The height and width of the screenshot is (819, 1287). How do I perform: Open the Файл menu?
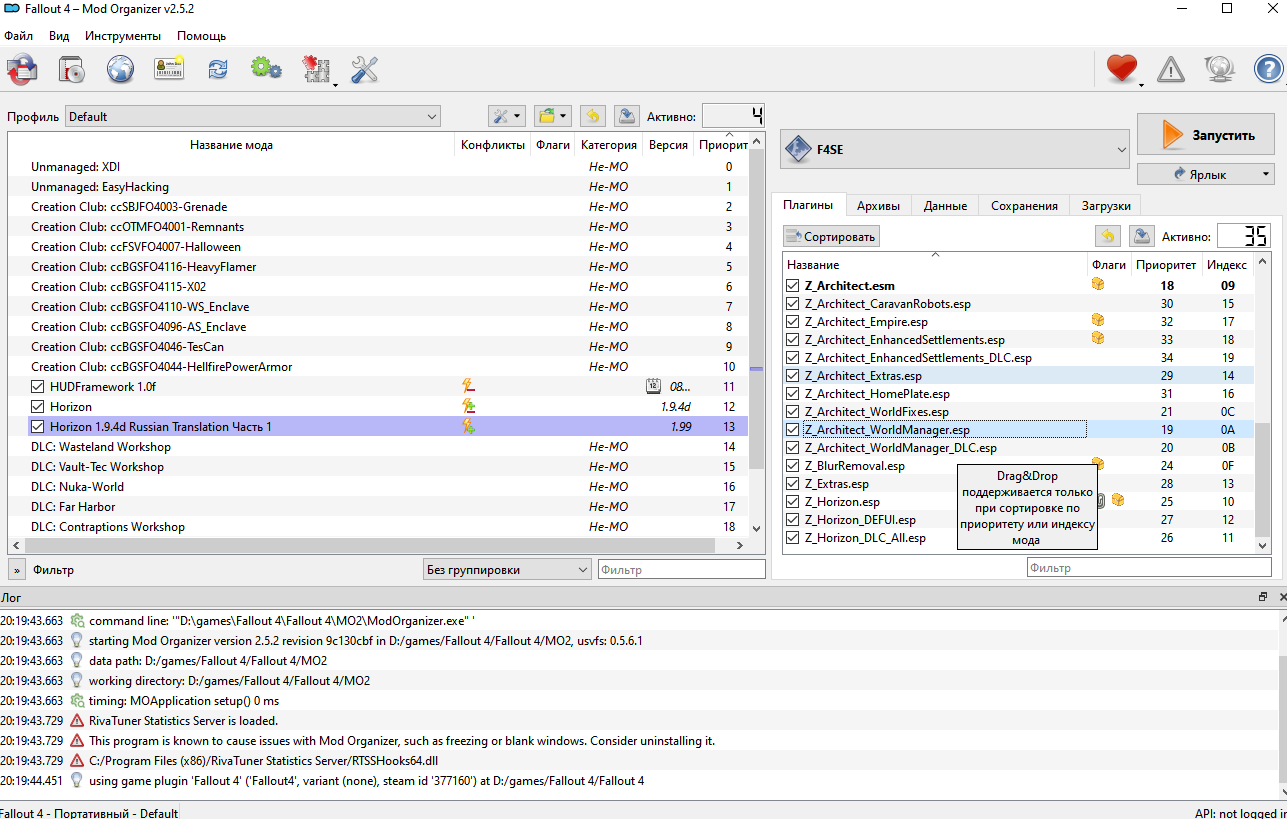19,35
